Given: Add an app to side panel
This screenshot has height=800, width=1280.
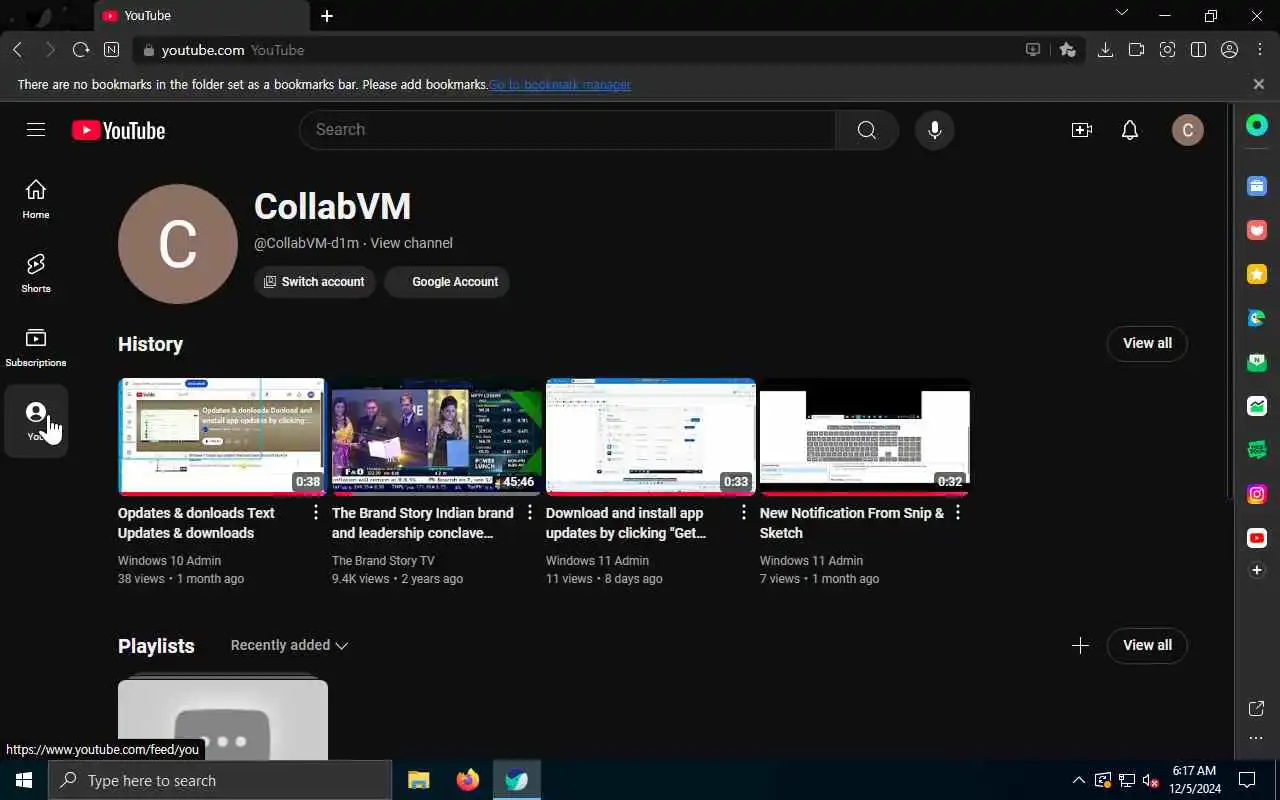Looking at the screenshot, I should (x=1257, y=570).
